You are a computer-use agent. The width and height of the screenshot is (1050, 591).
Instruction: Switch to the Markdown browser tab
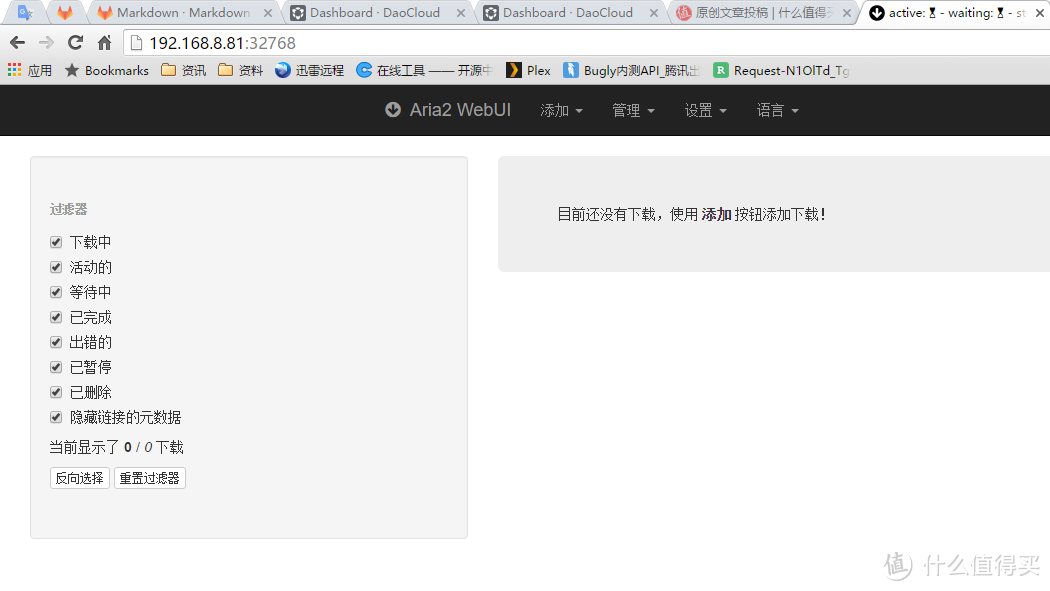[180, 13]
